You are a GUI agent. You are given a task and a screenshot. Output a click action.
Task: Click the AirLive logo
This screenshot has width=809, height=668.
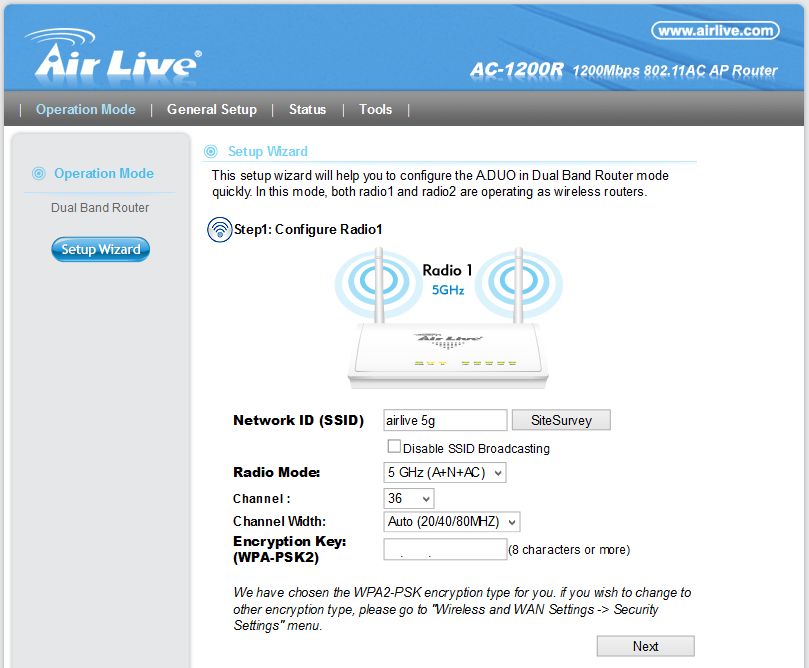click(113, 55)
